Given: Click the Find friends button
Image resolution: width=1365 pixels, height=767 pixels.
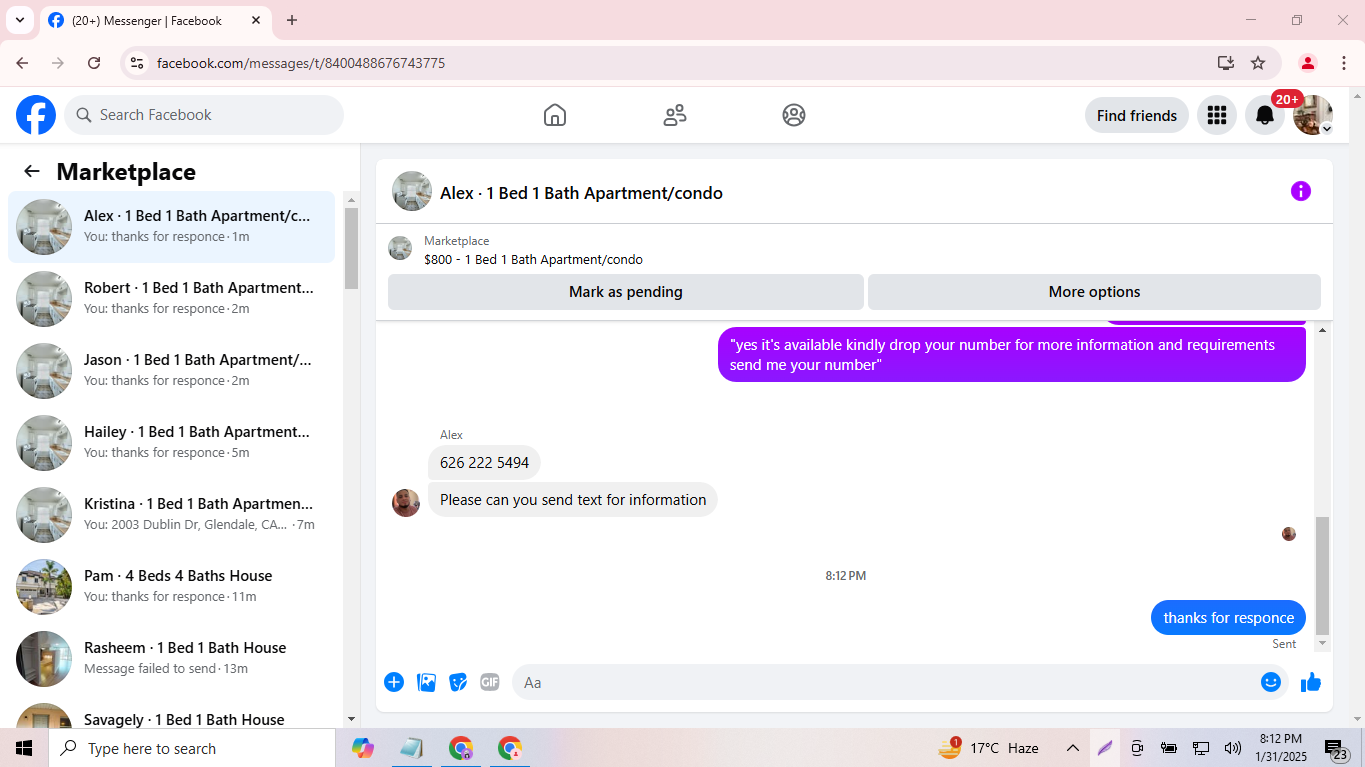Looking at the screenshot, I should [x=1137, y=115].
